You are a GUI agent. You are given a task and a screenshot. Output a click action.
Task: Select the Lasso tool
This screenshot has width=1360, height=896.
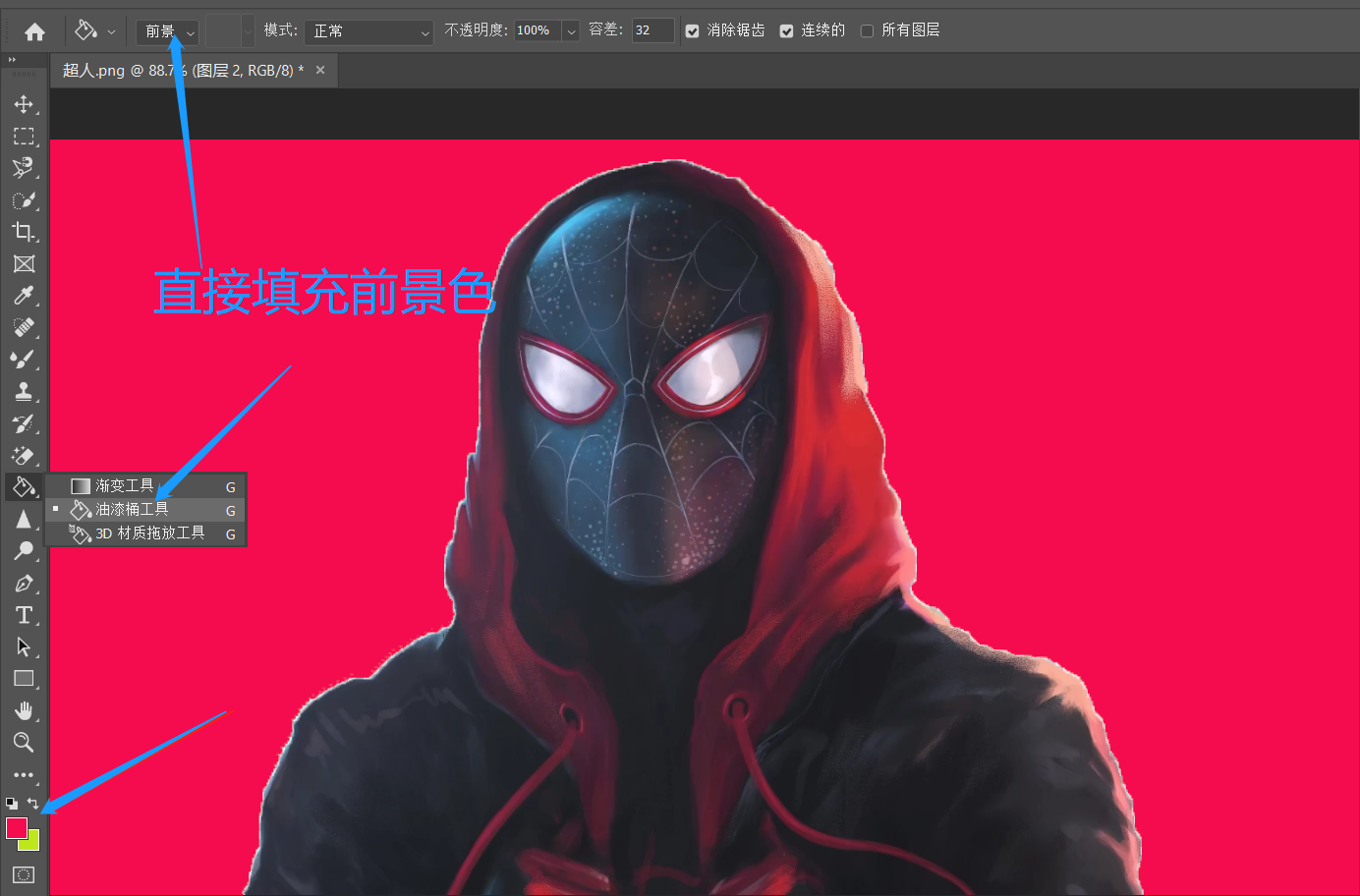coord(24,168)
